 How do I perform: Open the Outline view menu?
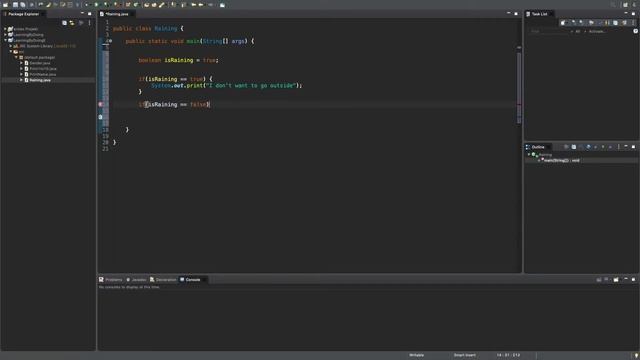618,147
